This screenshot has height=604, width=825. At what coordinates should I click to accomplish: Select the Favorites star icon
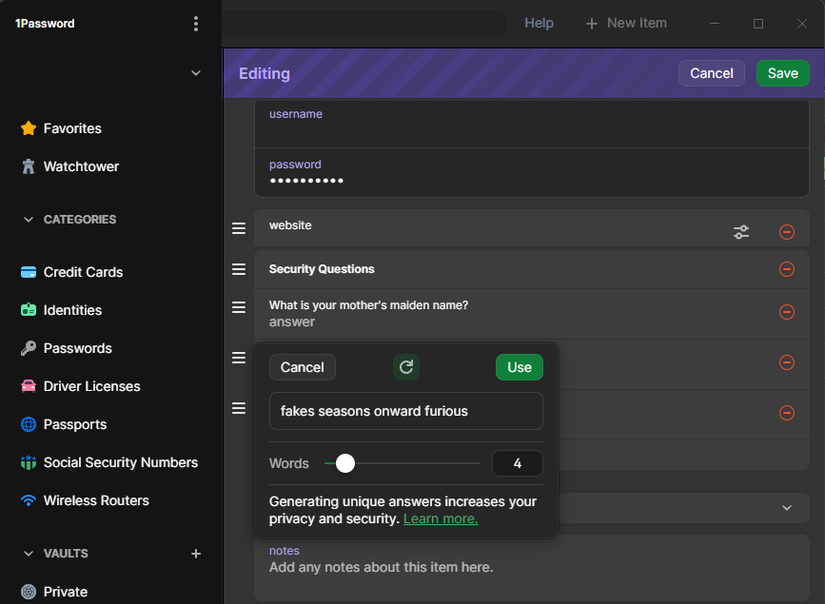pos(28,128)
